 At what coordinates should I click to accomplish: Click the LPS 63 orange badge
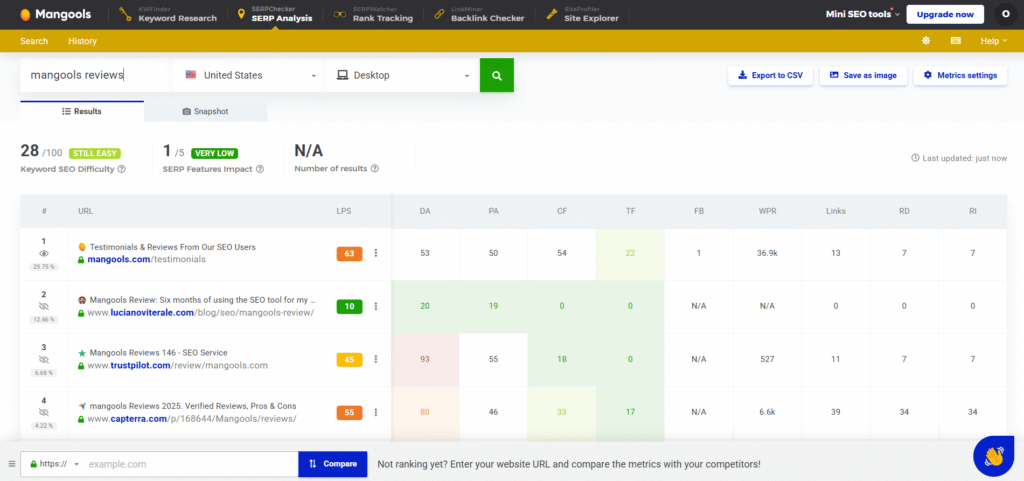(x=349, y=253)
